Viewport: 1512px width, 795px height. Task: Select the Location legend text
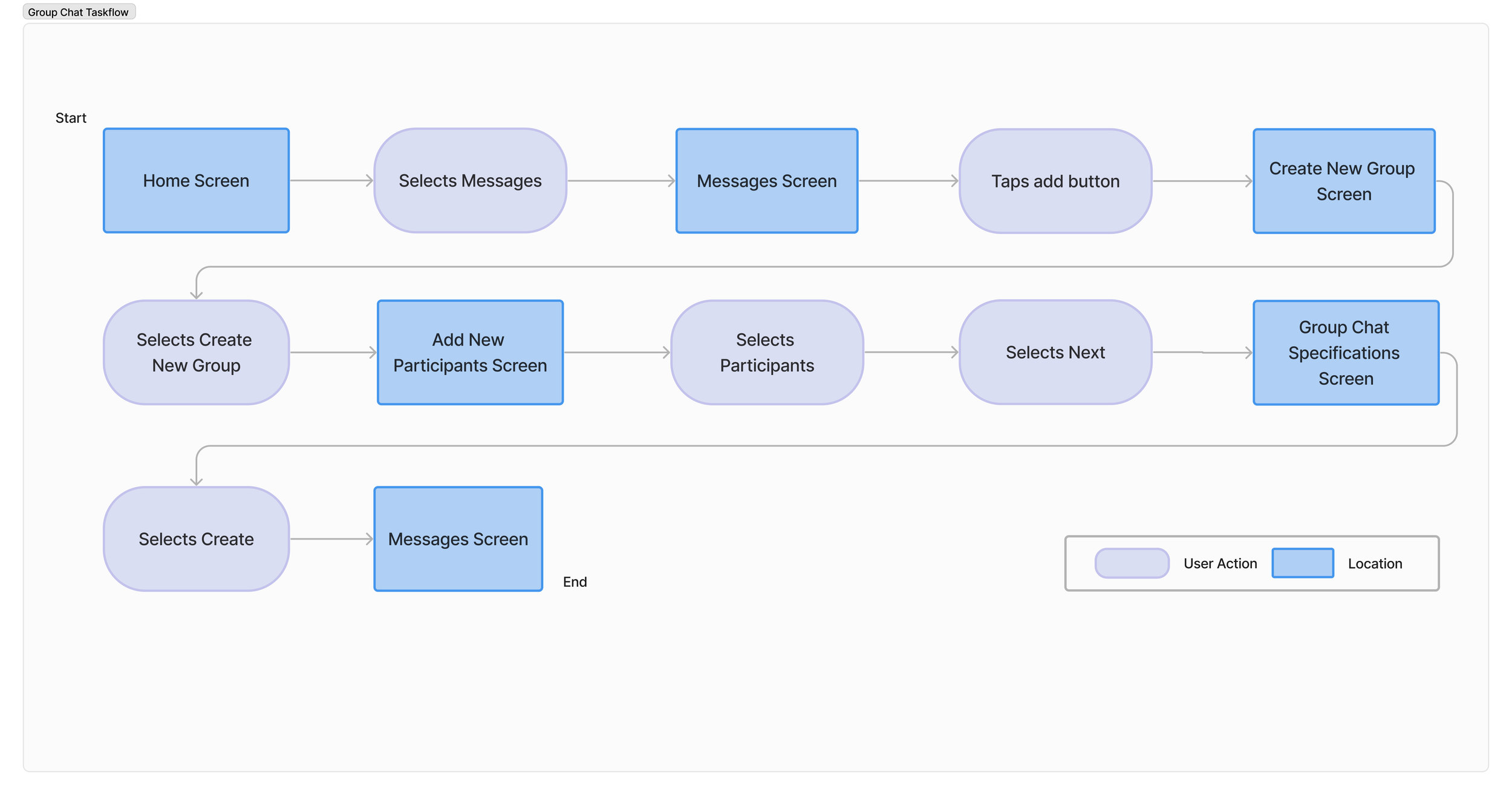pyautogui.click(x=1374, y=563)
